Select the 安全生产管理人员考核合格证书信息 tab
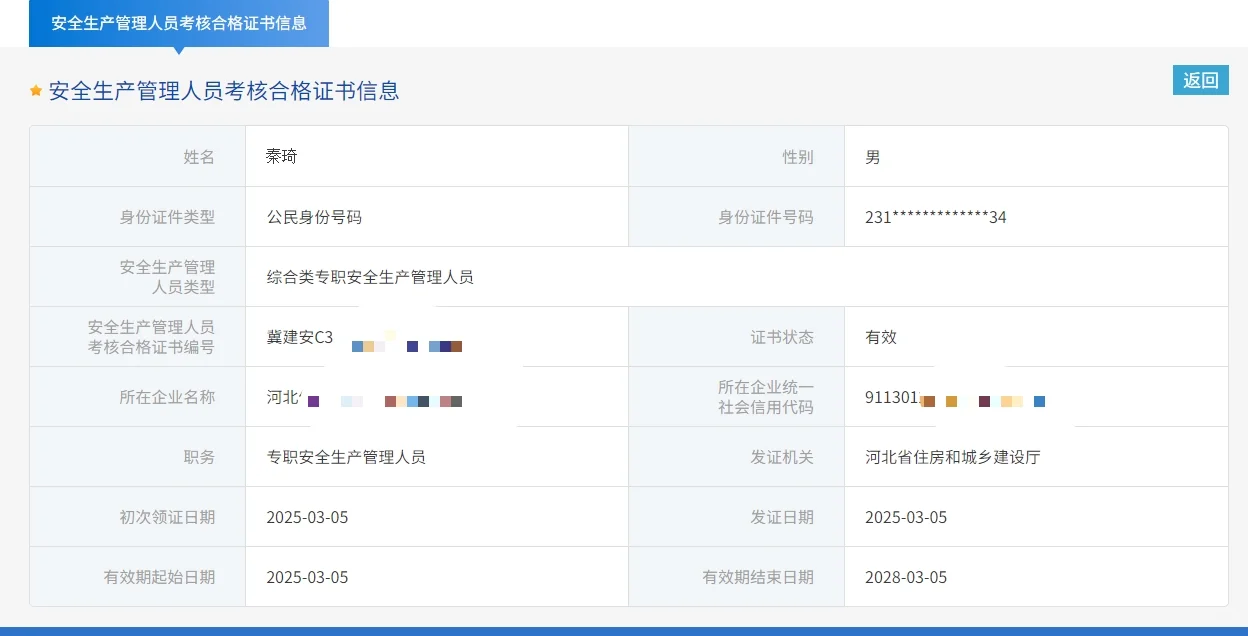This screenshot has height=636, width=1248. (x=179, y=23)
